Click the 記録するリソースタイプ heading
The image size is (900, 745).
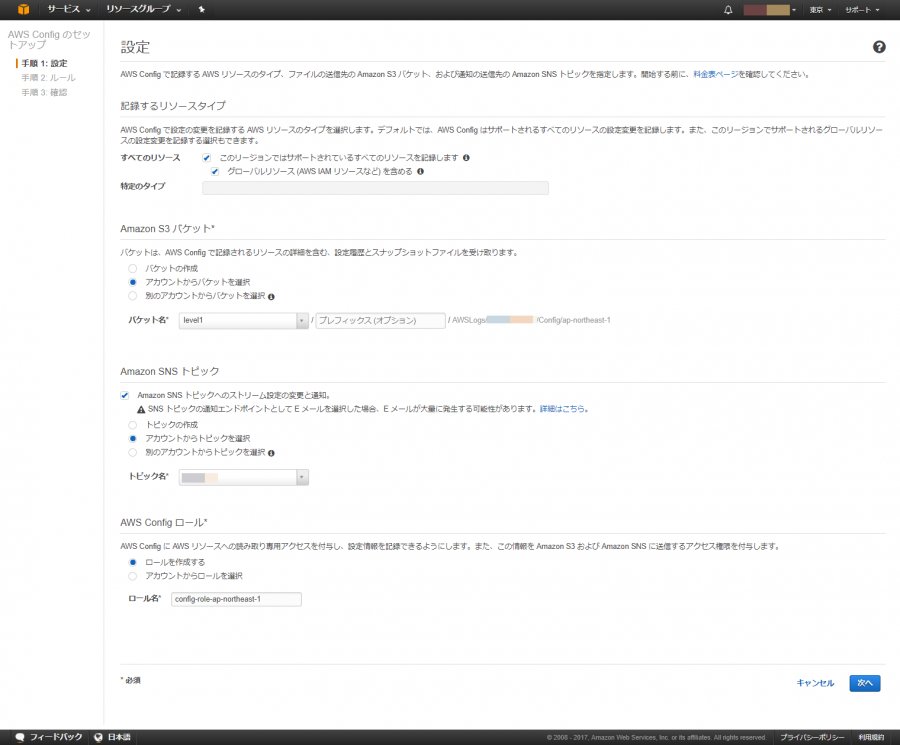173,106
